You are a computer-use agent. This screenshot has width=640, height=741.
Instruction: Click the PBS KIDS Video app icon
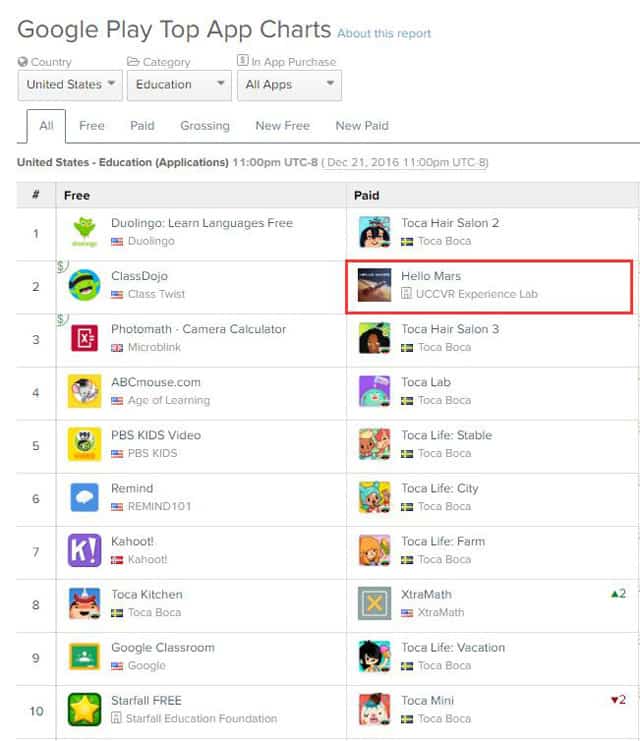coord(84,444)
